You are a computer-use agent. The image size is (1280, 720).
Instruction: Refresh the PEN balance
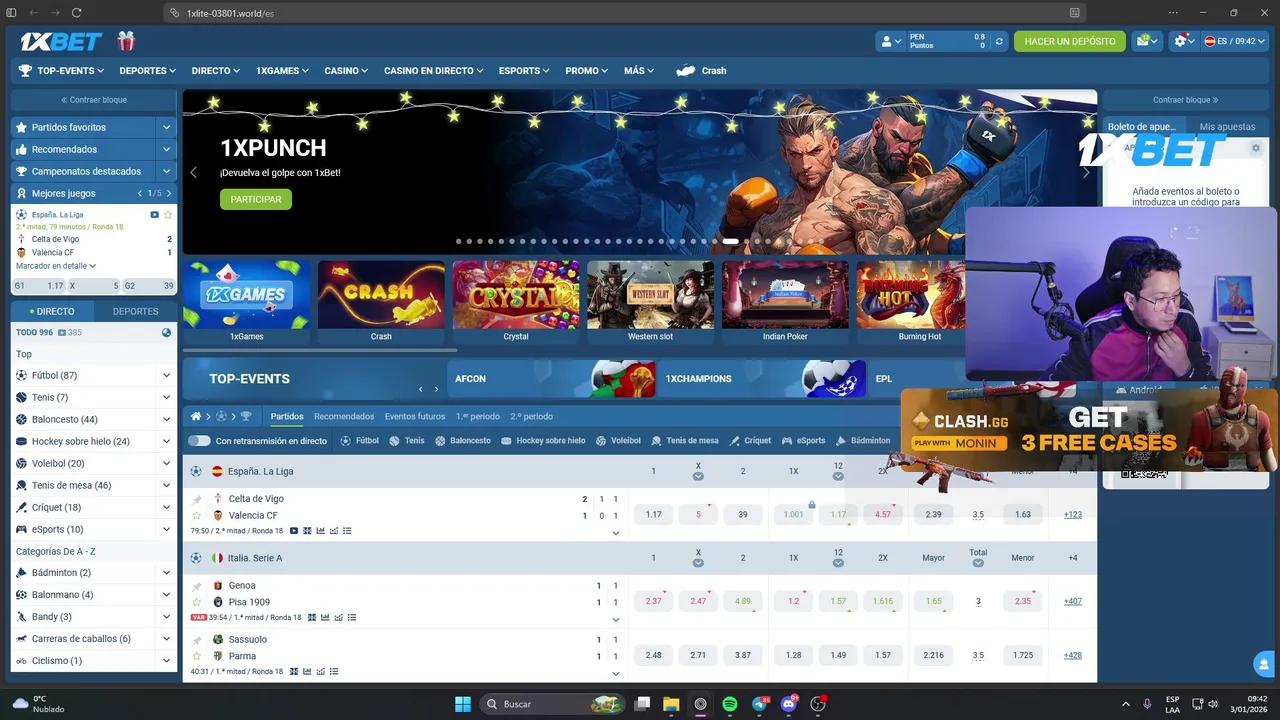tap(998, 41)
